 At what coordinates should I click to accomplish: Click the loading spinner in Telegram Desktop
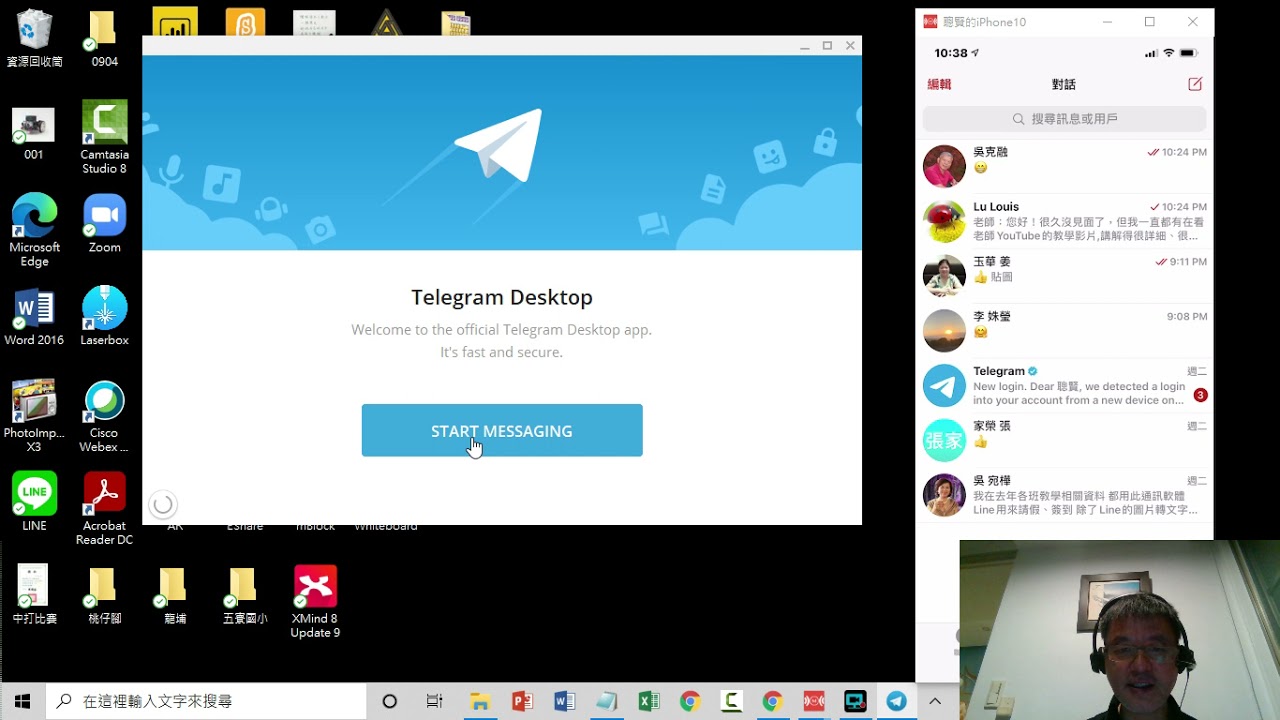coord(163,505)
